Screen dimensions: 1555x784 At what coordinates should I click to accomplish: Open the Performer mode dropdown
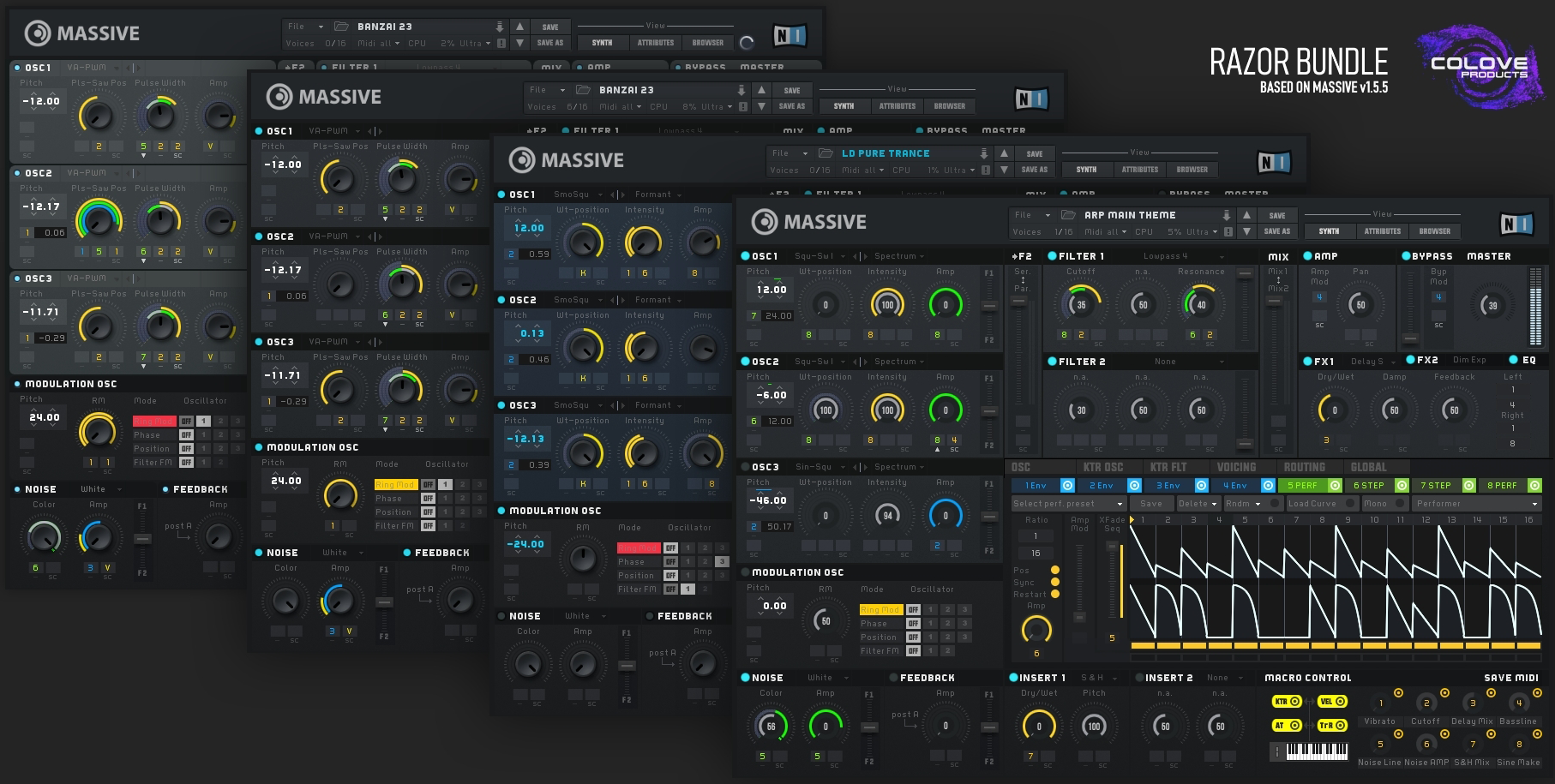click(x=1475, y=504)
